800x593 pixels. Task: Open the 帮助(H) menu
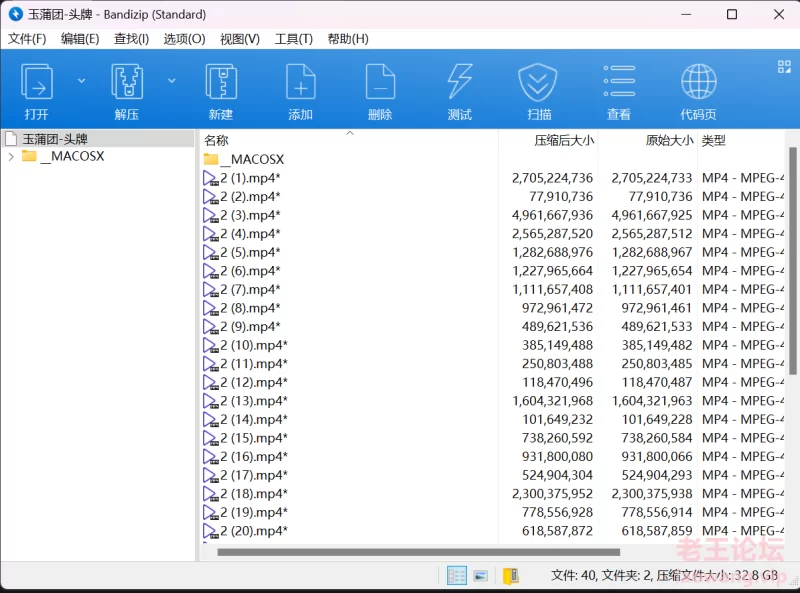tap(348, 39)
